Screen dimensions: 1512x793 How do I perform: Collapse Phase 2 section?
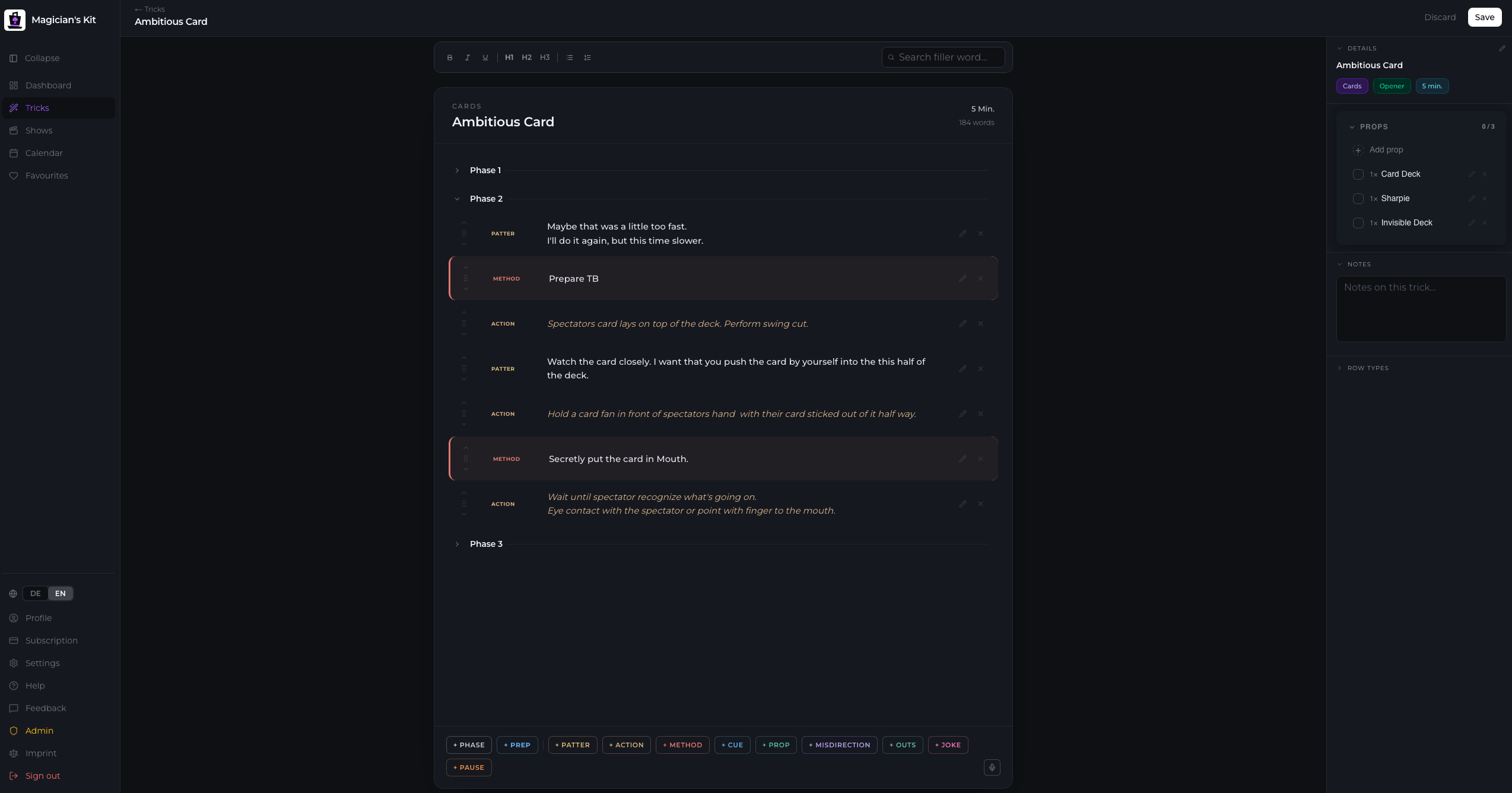pyautogui.click(x=457, y=199)
